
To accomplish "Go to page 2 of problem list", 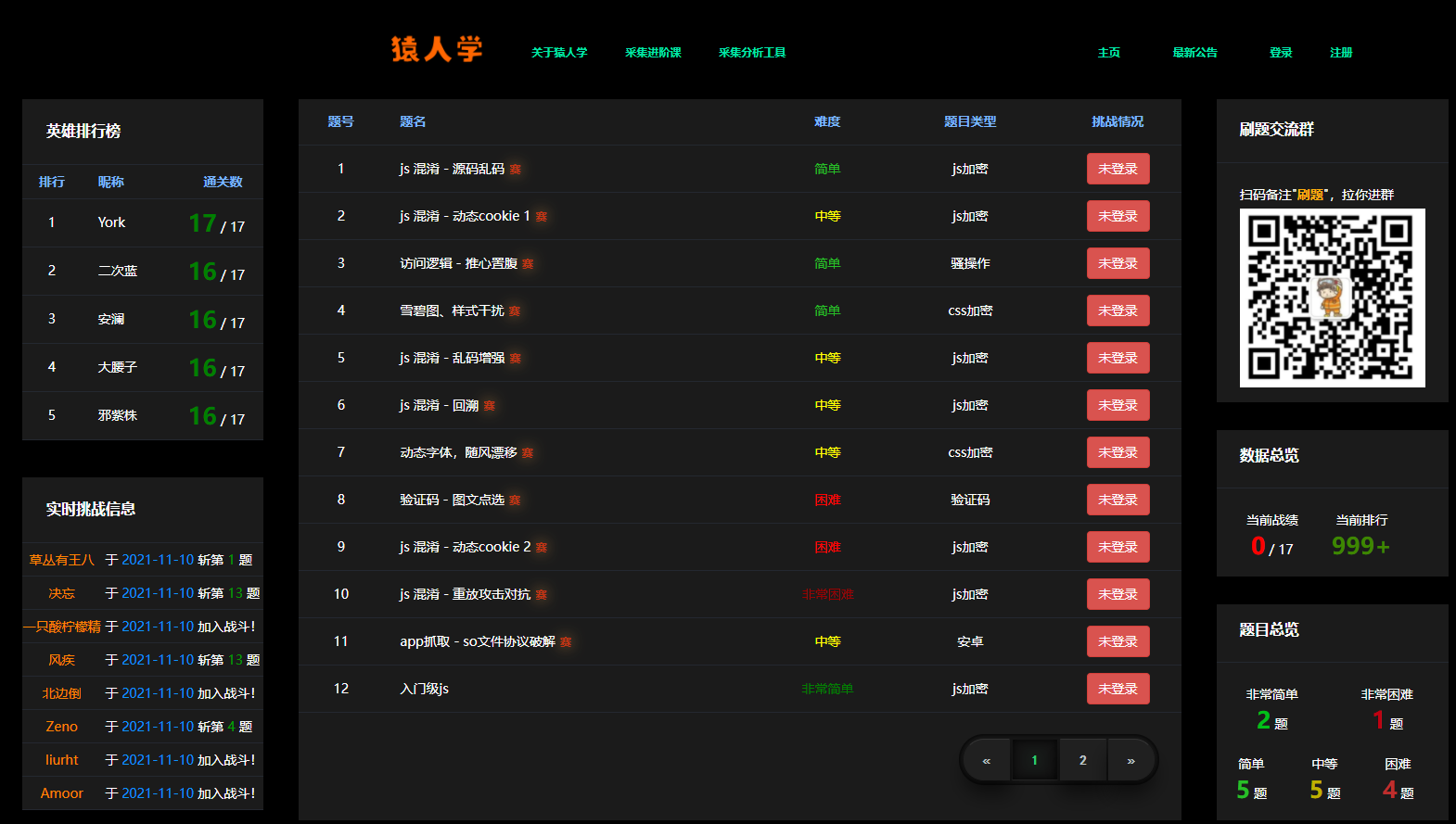I will pyautogui.click(x=1082, y=761).
